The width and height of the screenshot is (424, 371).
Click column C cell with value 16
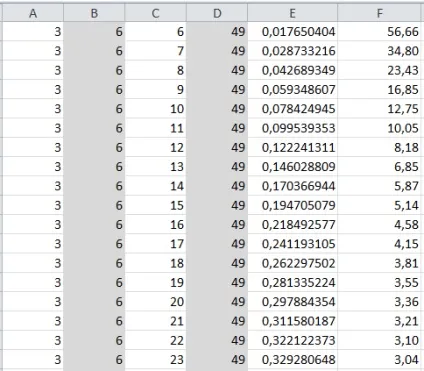click(x=156, y=225)
